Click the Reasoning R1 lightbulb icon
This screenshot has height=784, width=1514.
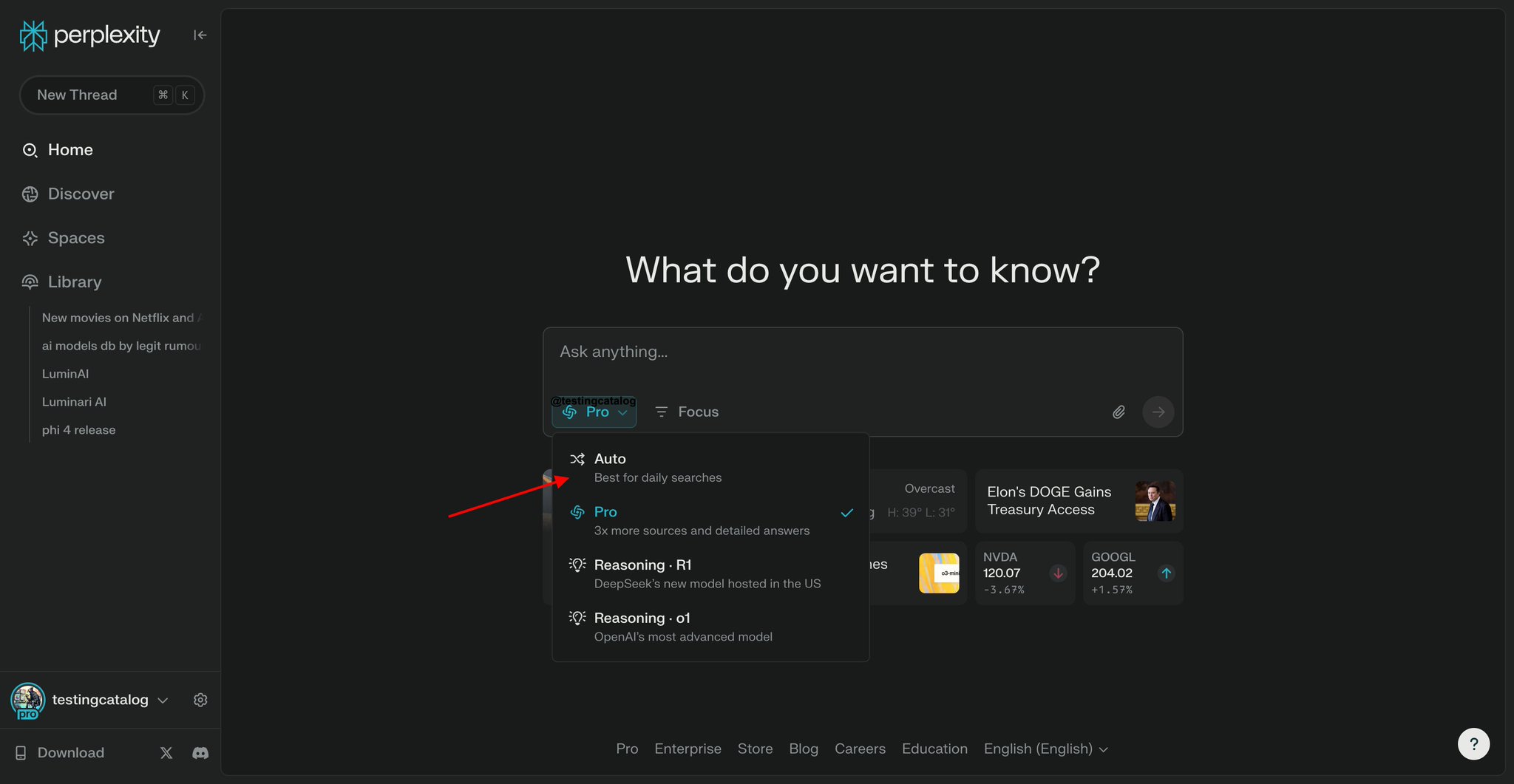(577, 565)
